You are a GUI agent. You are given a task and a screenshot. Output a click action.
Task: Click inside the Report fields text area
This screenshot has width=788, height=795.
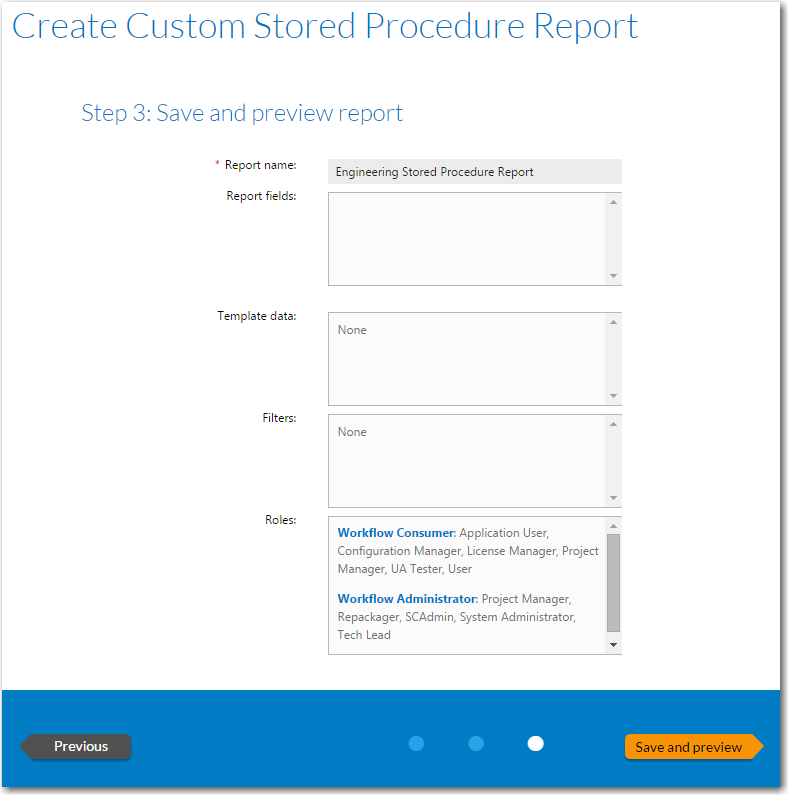pos(466,238)
